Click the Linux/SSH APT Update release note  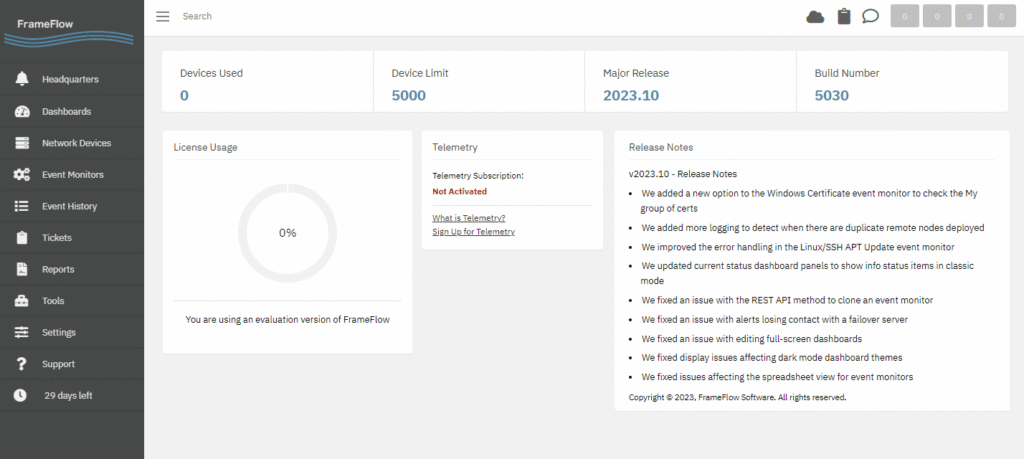[x=797, y=247]
